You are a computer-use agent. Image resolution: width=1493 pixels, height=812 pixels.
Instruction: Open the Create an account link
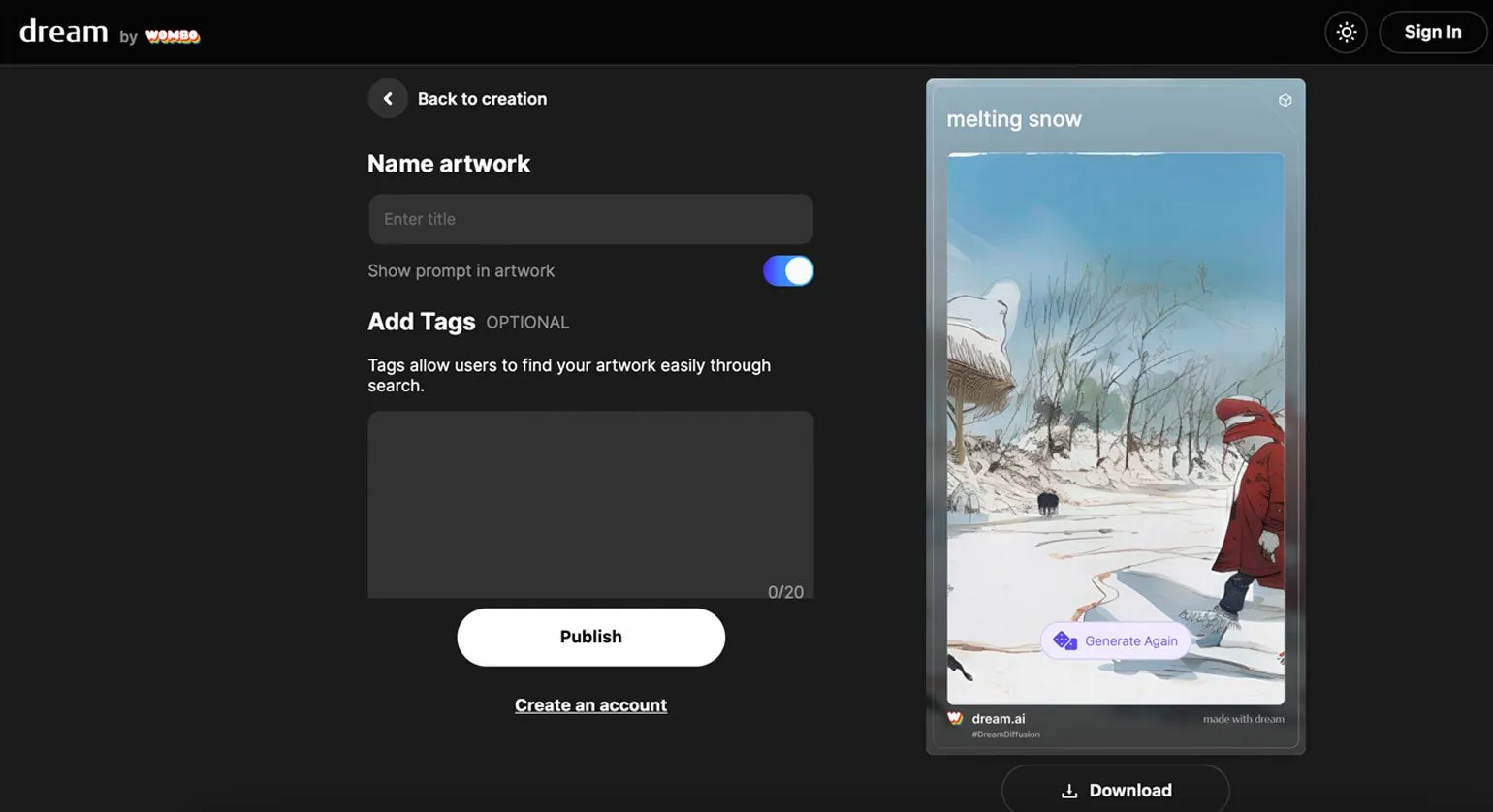click(x=590, y=705)
